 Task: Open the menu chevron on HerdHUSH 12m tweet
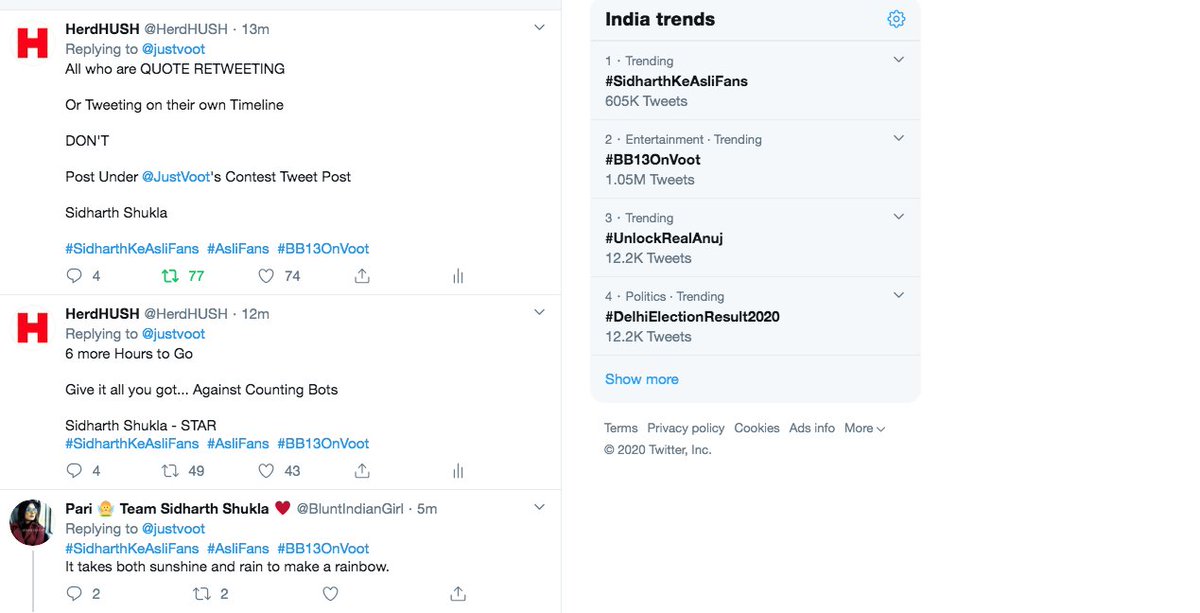point(539,313)
